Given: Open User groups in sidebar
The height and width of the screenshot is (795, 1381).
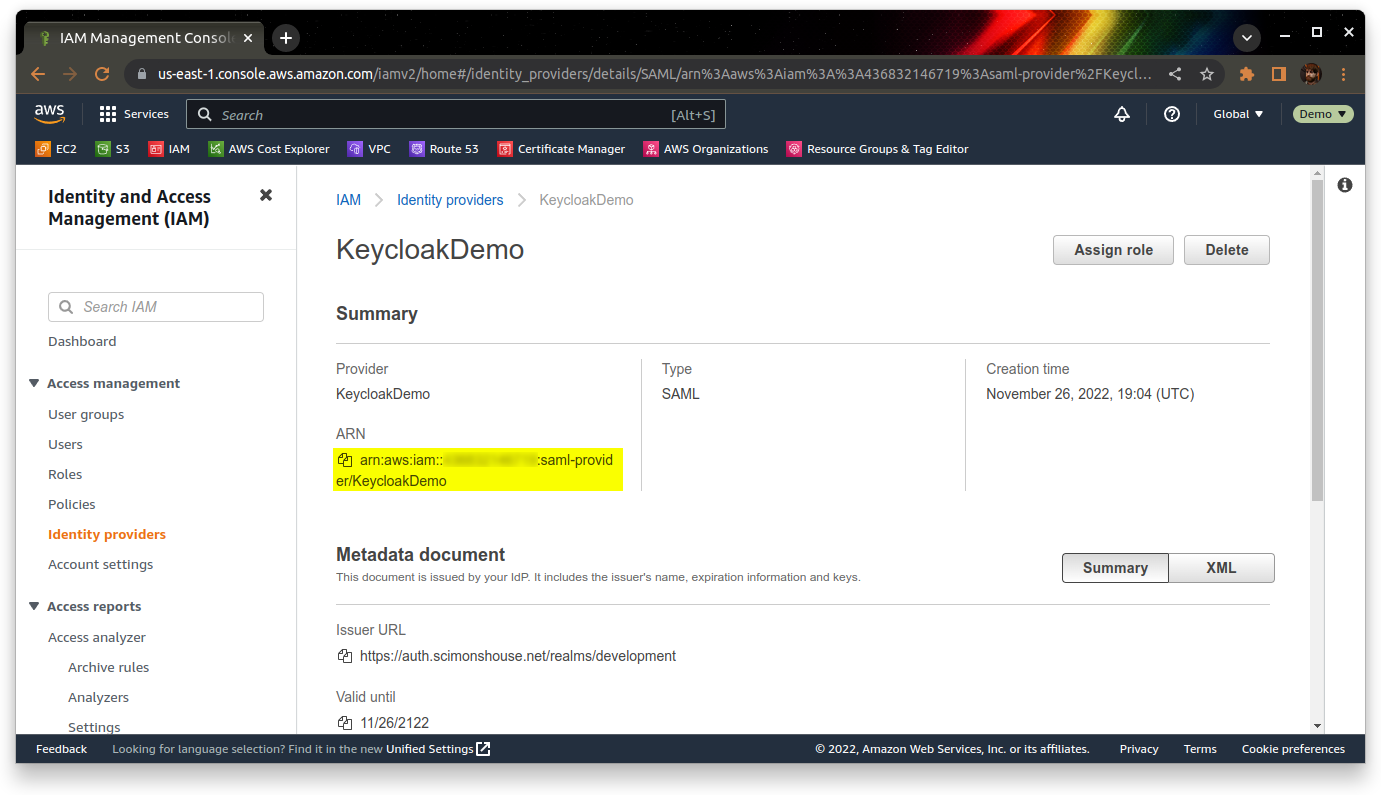Looking at the screenshot, I should coord(86,414).
